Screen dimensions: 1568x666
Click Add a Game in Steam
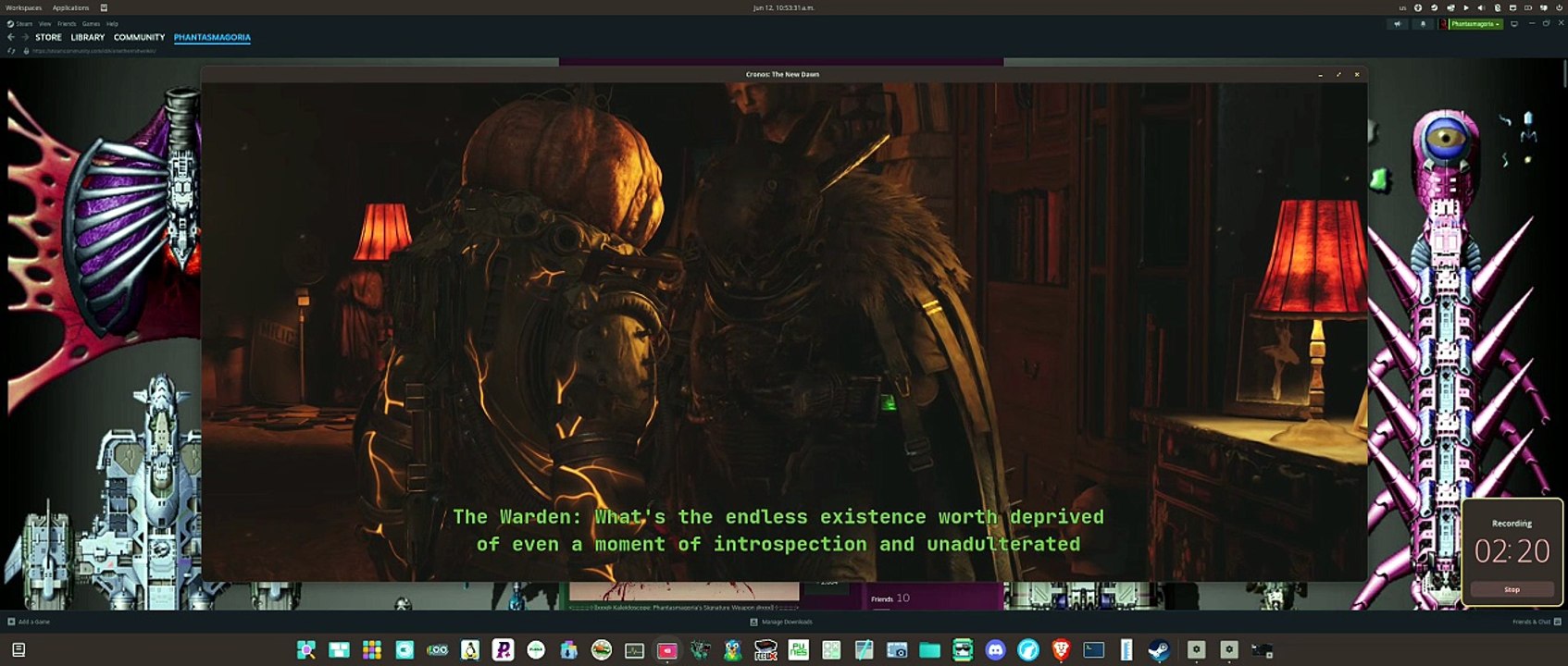point(29,622)
